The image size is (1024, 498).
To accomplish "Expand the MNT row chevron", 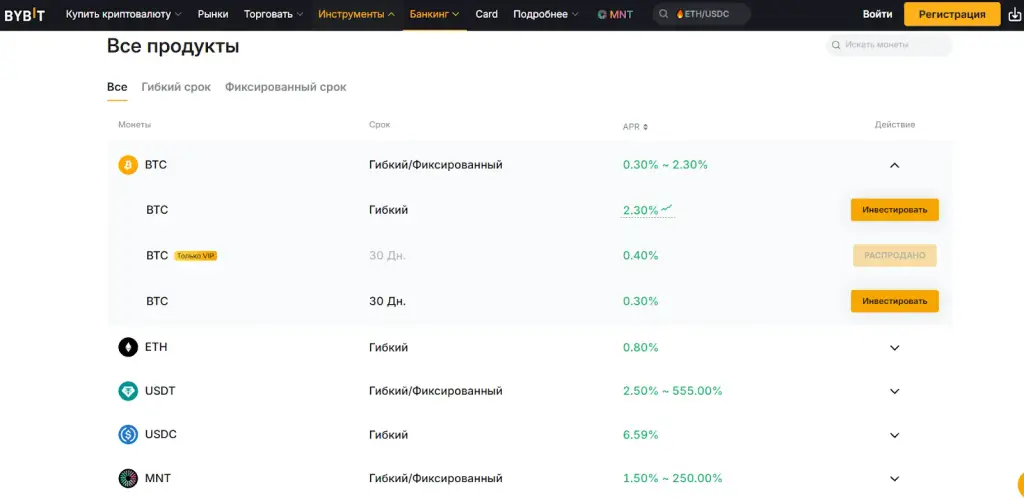I will (x=895, y=479).
